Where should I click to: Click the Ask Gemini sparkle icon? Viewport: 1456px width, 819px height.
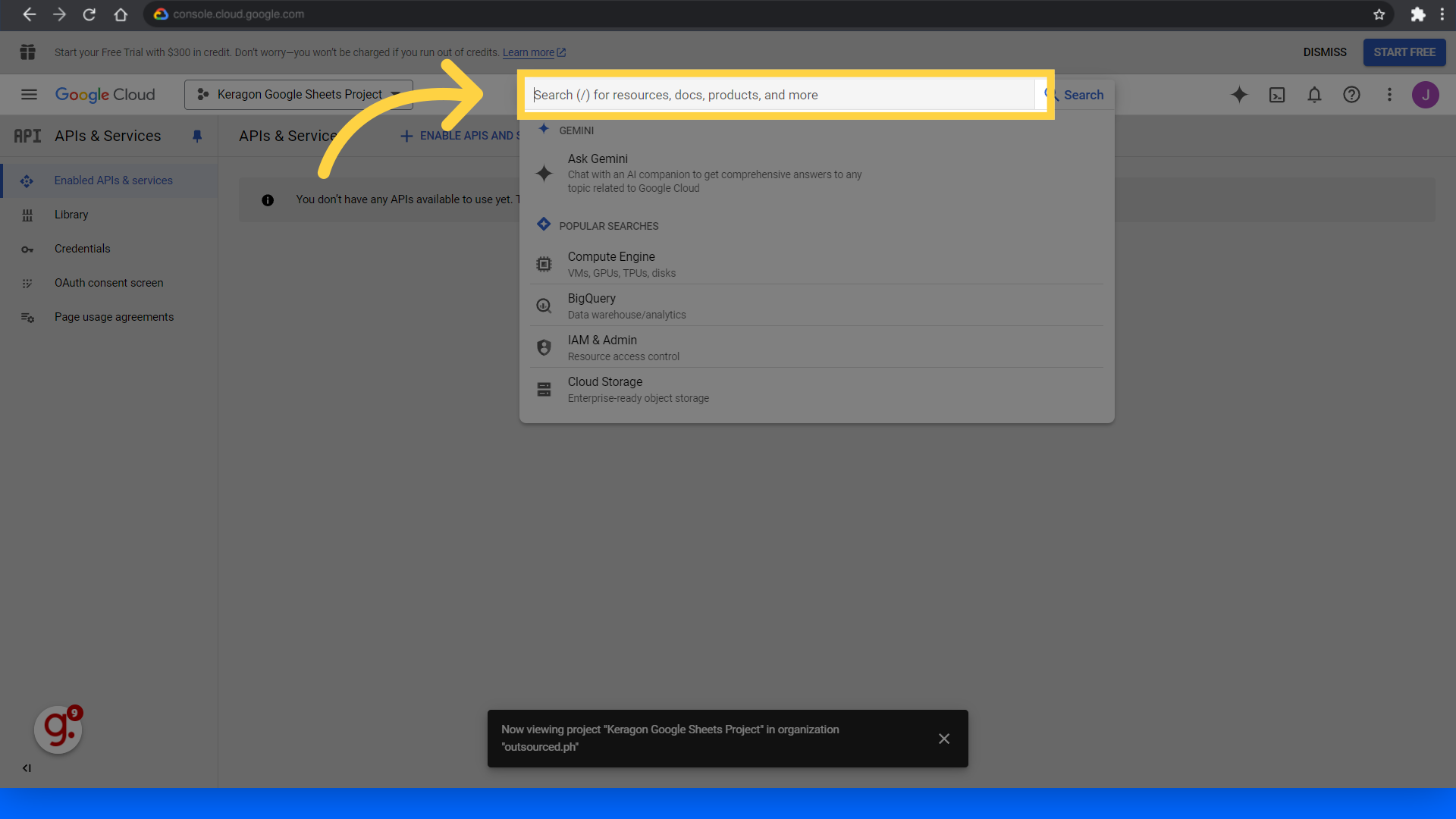click(x=544, y=174)
